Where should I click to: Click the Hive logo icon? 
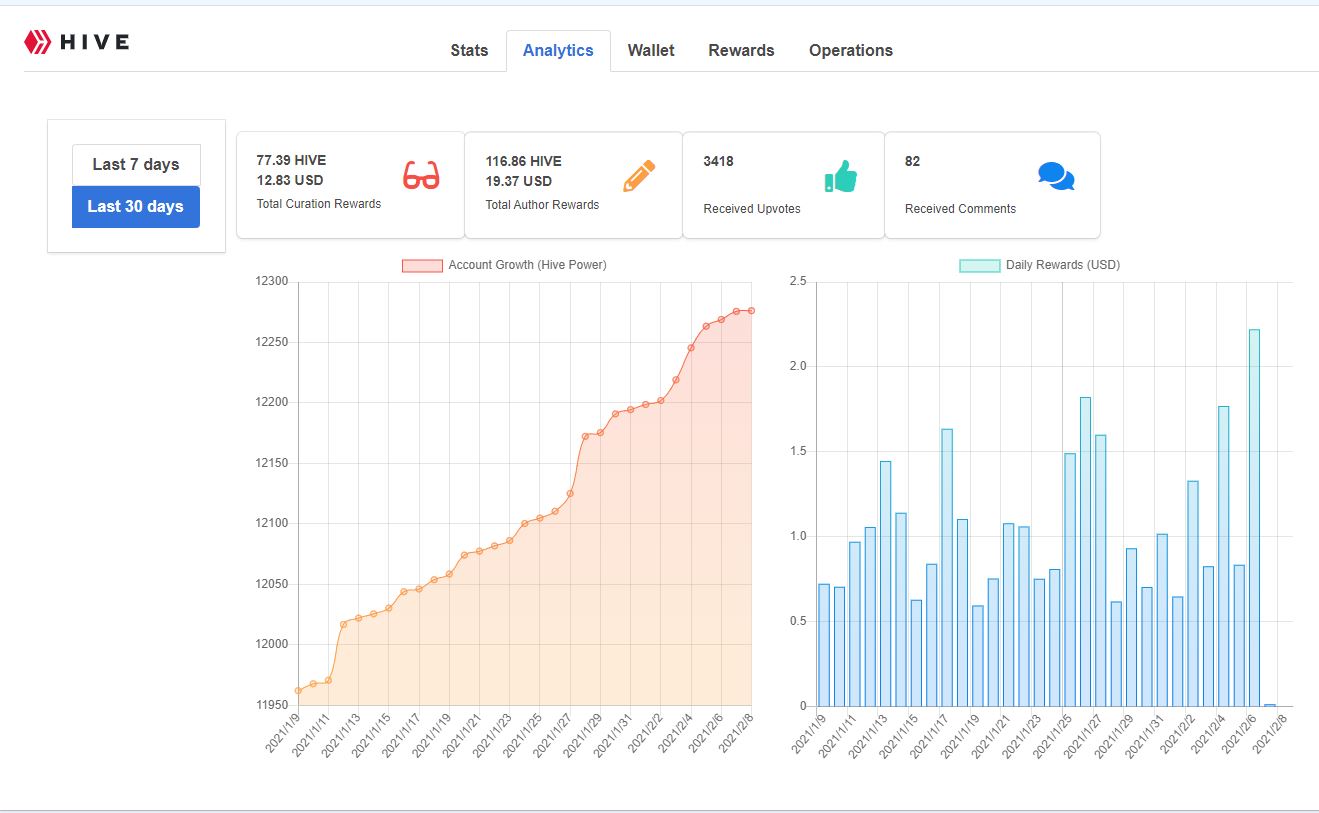pyautogui.click(x=37, y=42)
